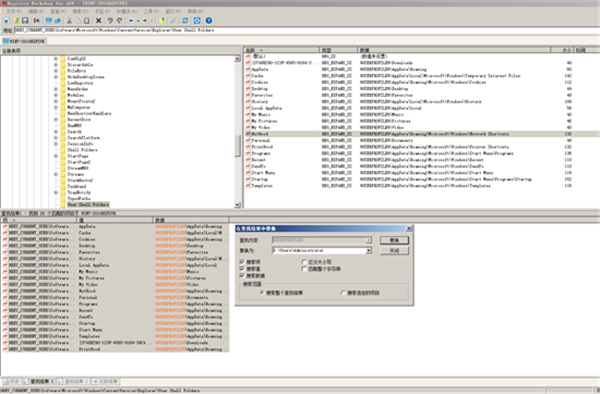The height and width of the screenshot is (394, 600).
Task: Sort value list by 类型 column header
Action: click(338, 50)
